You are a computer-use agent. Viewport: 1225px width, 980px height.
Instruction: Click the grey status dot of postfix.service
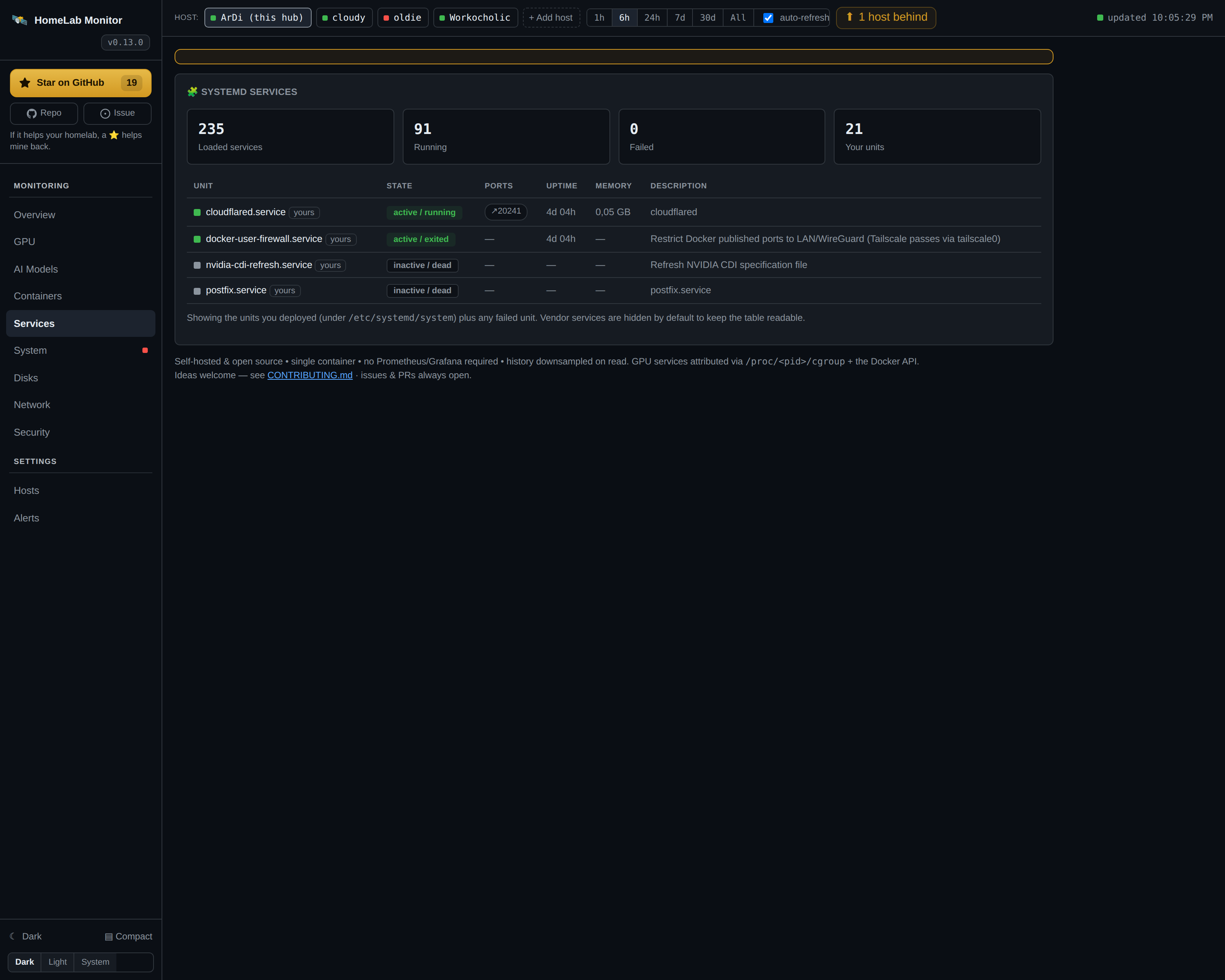pos(197,291)
